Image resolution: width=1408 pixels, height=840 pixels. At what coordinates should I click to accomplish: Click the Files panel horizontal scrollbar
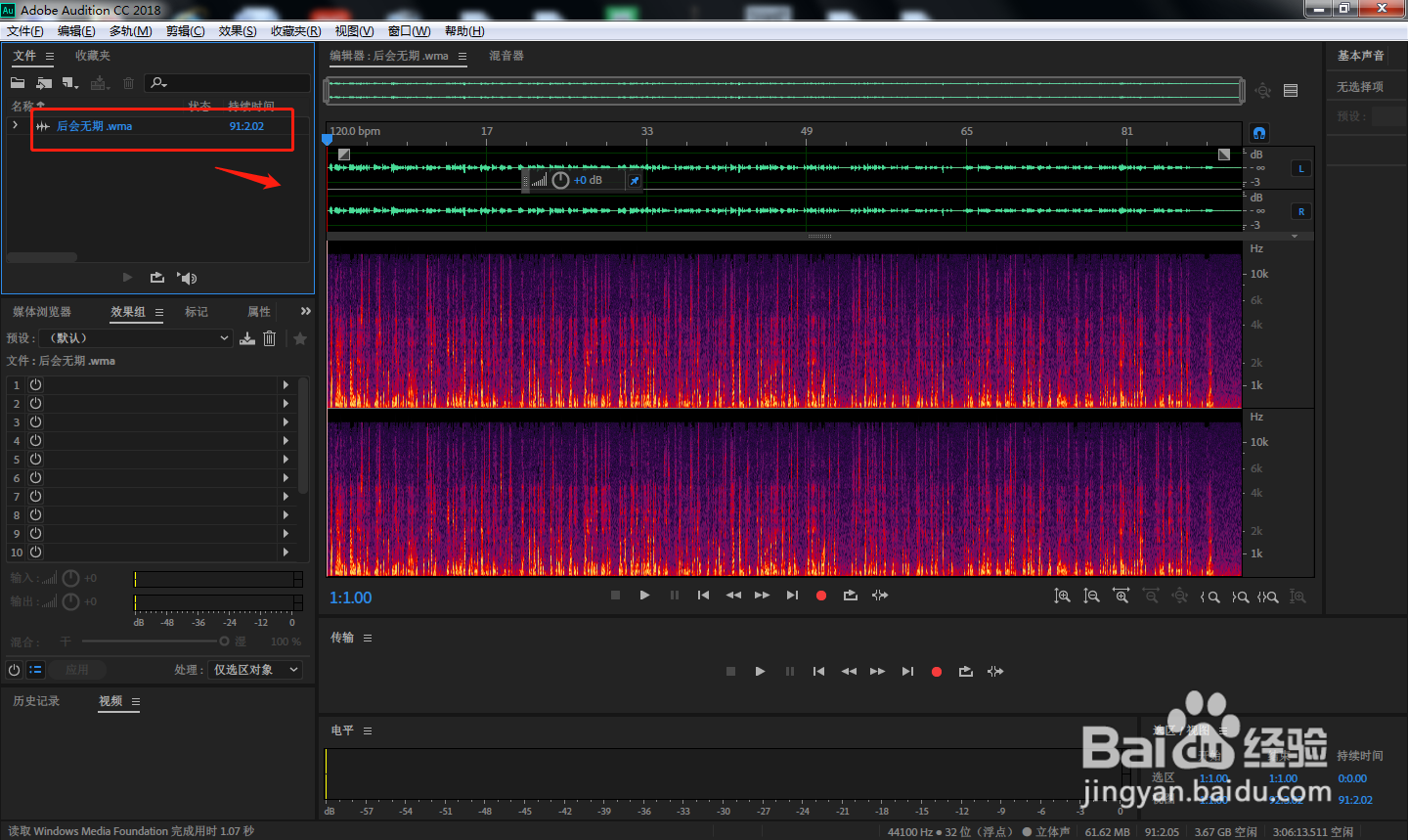coord(42,258)
